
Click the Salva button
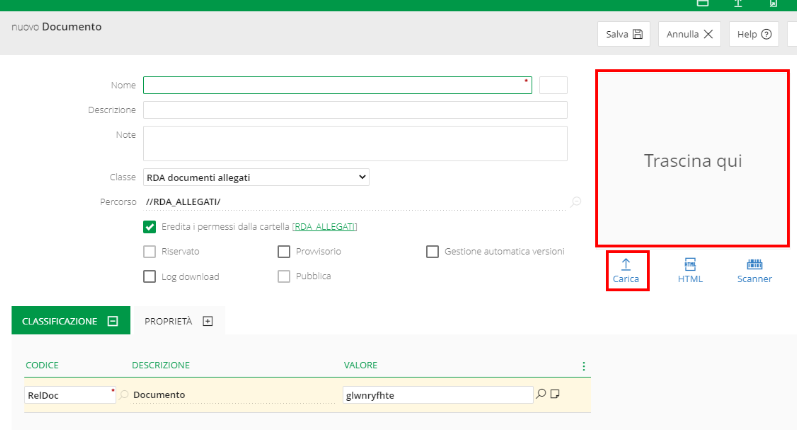(624, 34)
